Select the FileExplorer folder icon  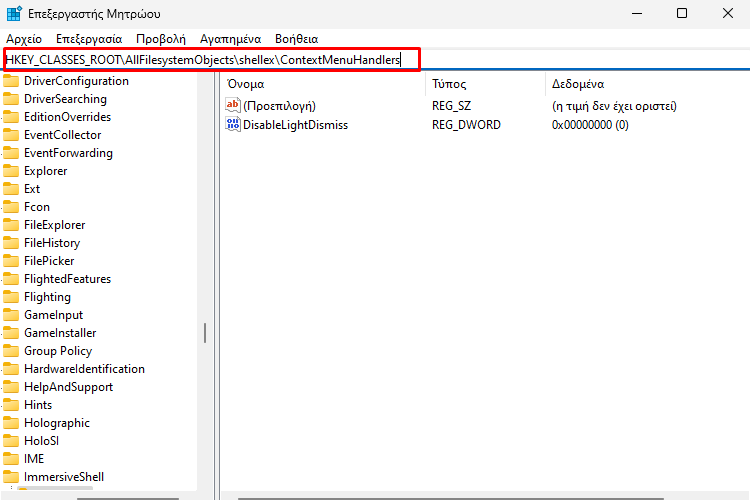pyautogui.click(x=11, y=225)
